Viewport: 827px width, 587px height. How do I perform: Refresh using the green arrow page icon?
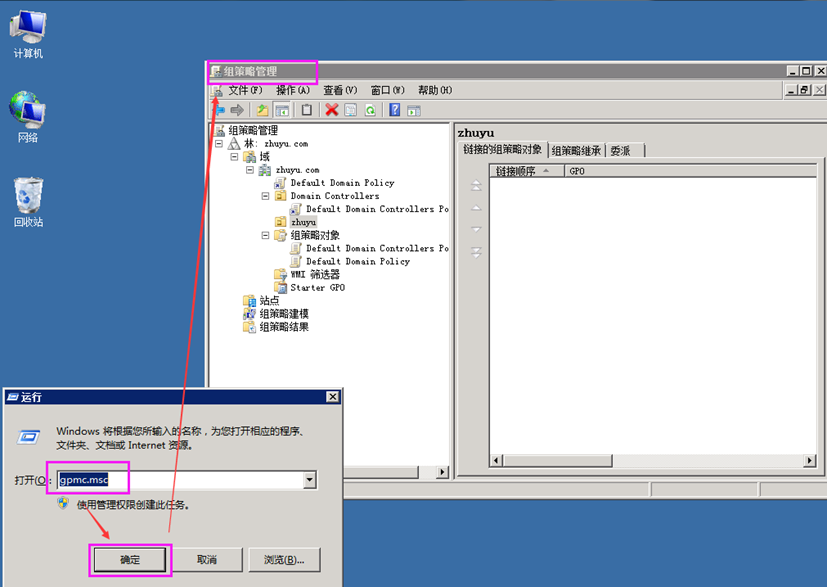tap(370, 110)
